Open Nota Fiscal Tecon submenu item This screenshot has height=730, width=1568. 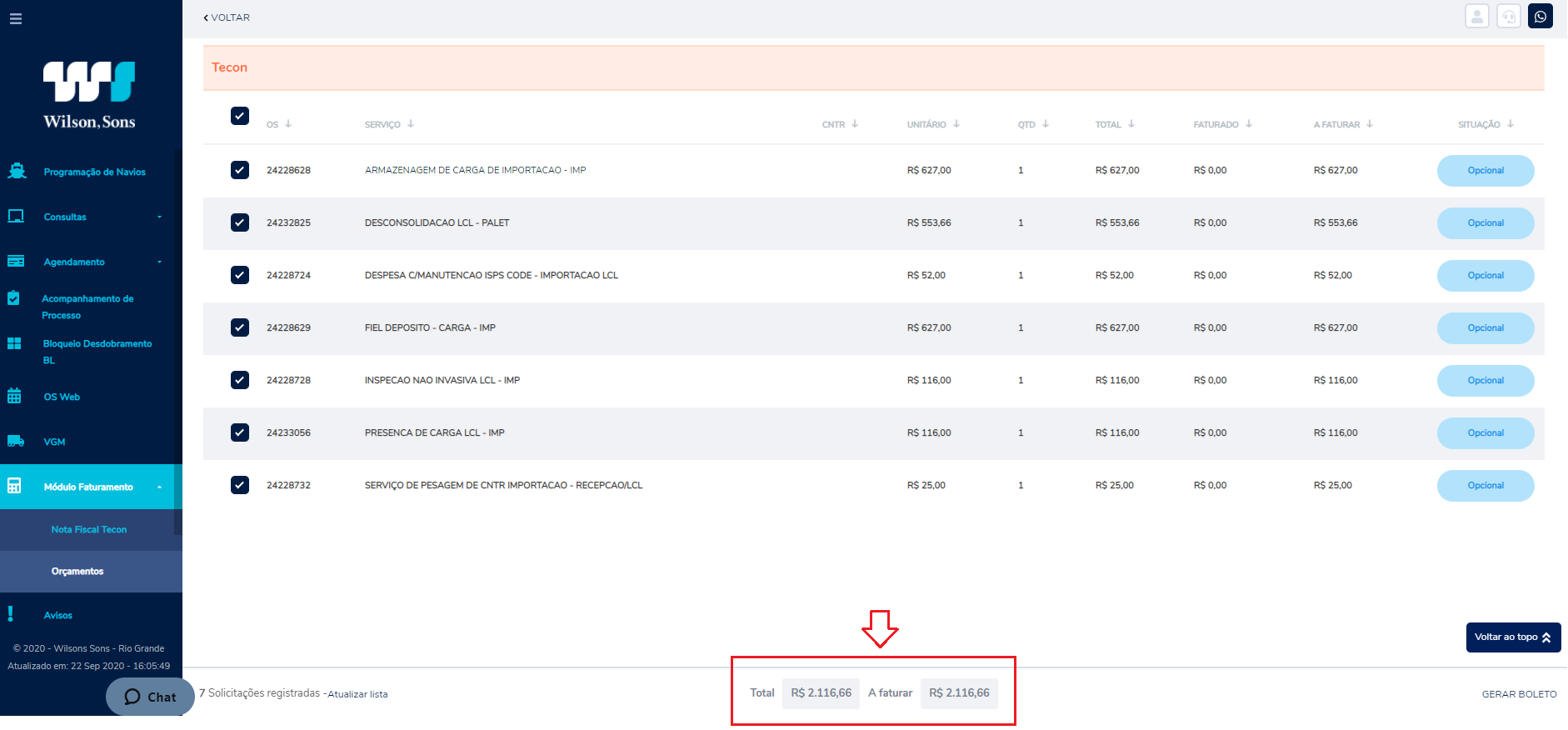(x=89, y=530)
